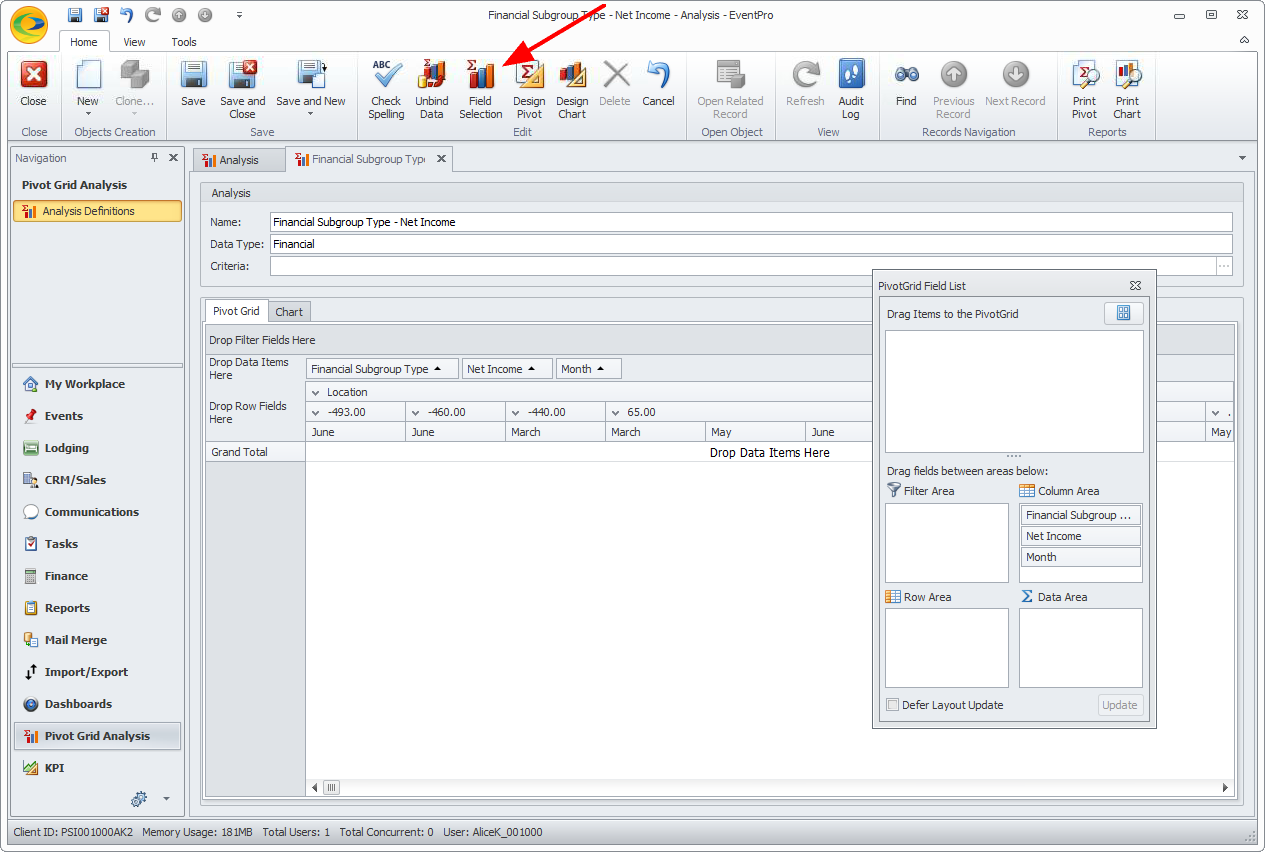This screenshot has height=852, width=1265.
Task: Switch to the Tools ribbon tab
Action: (x=184, y=42)
